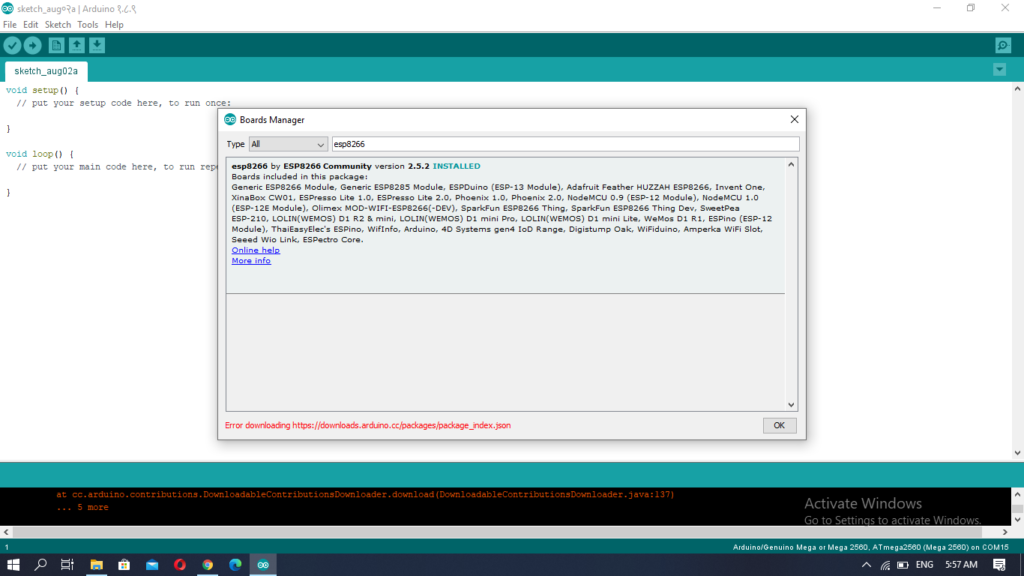Click the editor vertical scroll-down arrow

pos(1017,453)
